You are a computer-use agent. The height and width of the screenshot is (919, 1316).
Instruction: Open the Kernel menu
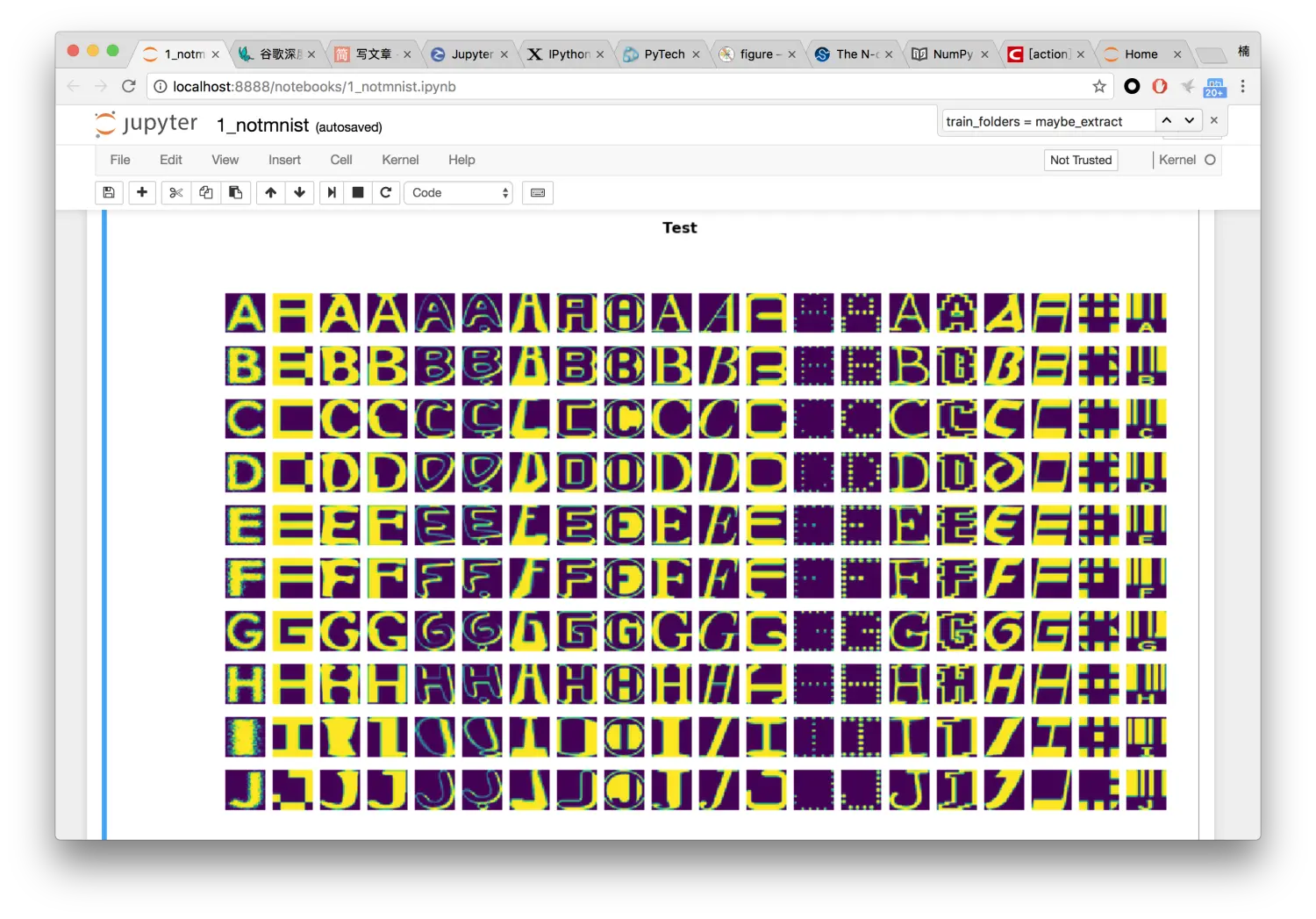coord(400,160)
